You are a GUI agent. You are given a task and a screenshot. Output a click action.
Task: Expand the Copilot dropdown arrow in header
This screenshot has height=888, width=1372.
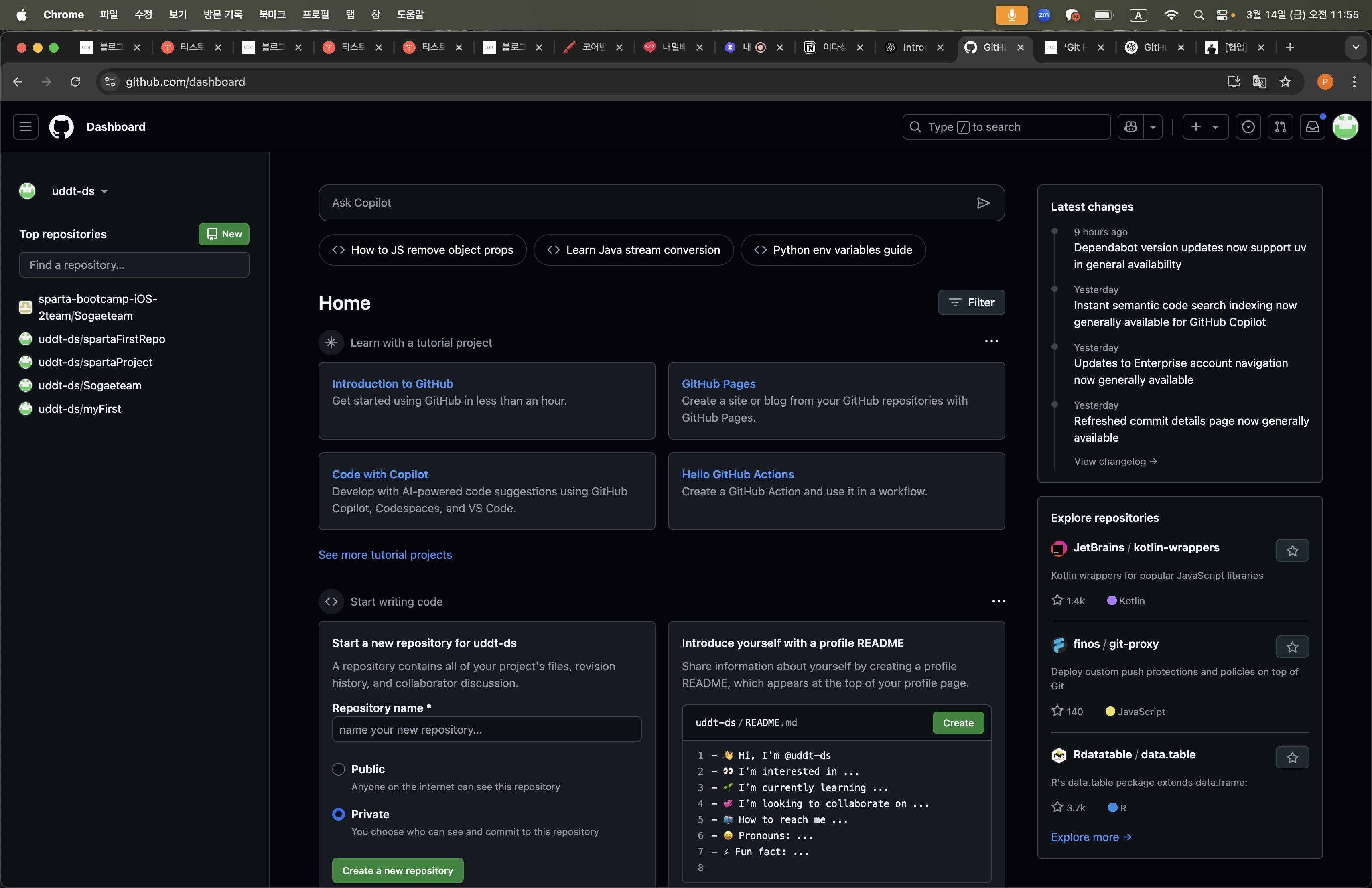tap(1153, 127)
